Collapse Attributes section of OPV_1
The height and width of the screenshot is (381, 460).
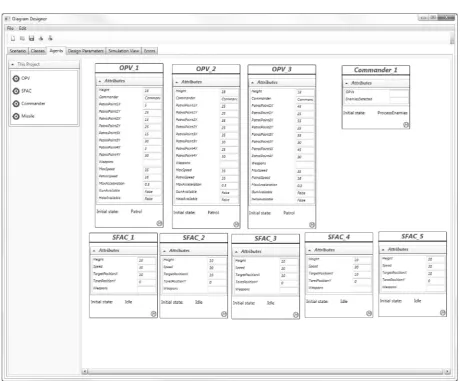pos(100,81)
